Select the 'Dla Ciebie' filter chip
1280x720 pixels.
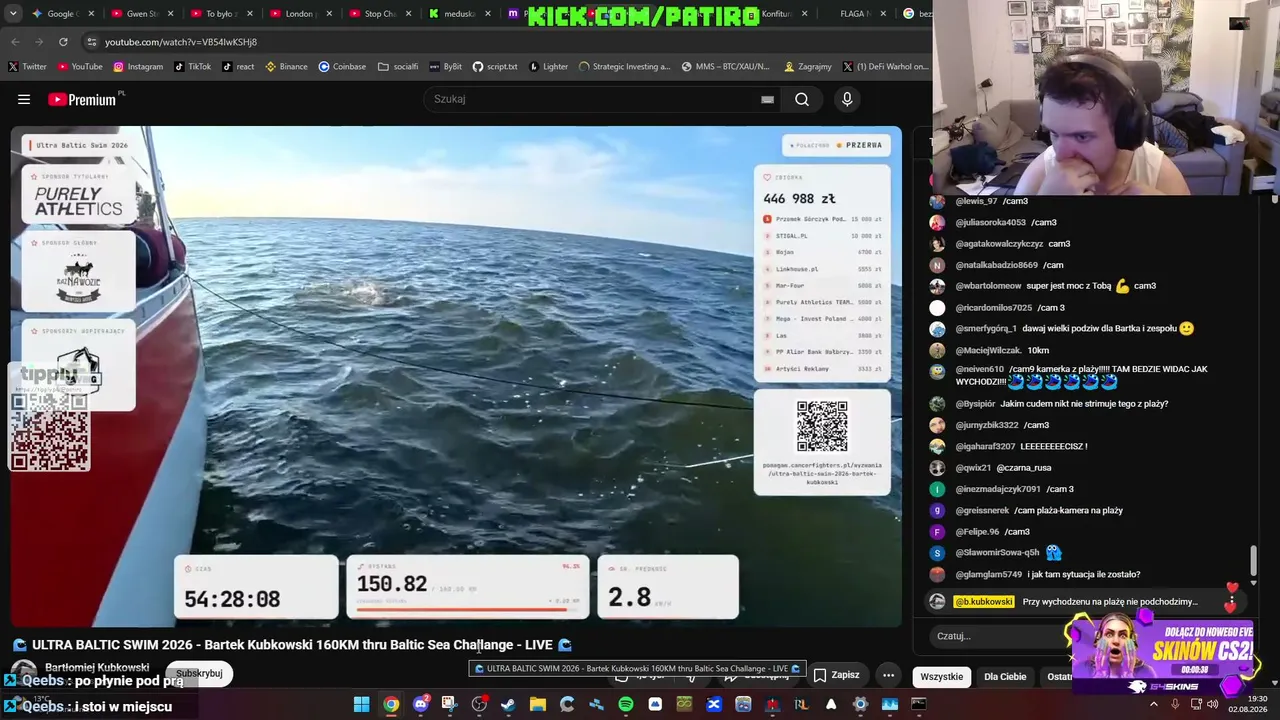point(1005,677)
